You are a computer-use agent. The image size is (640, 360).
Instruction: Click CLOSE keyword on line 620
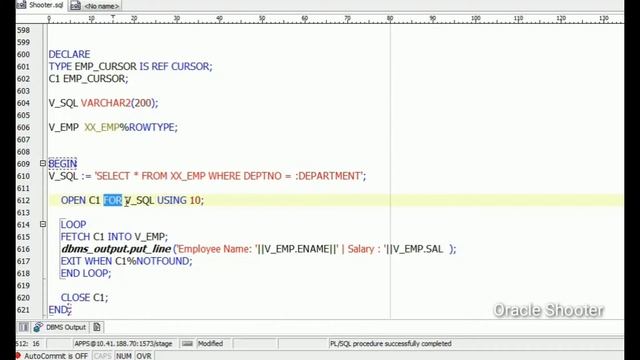tap(76, 298)
